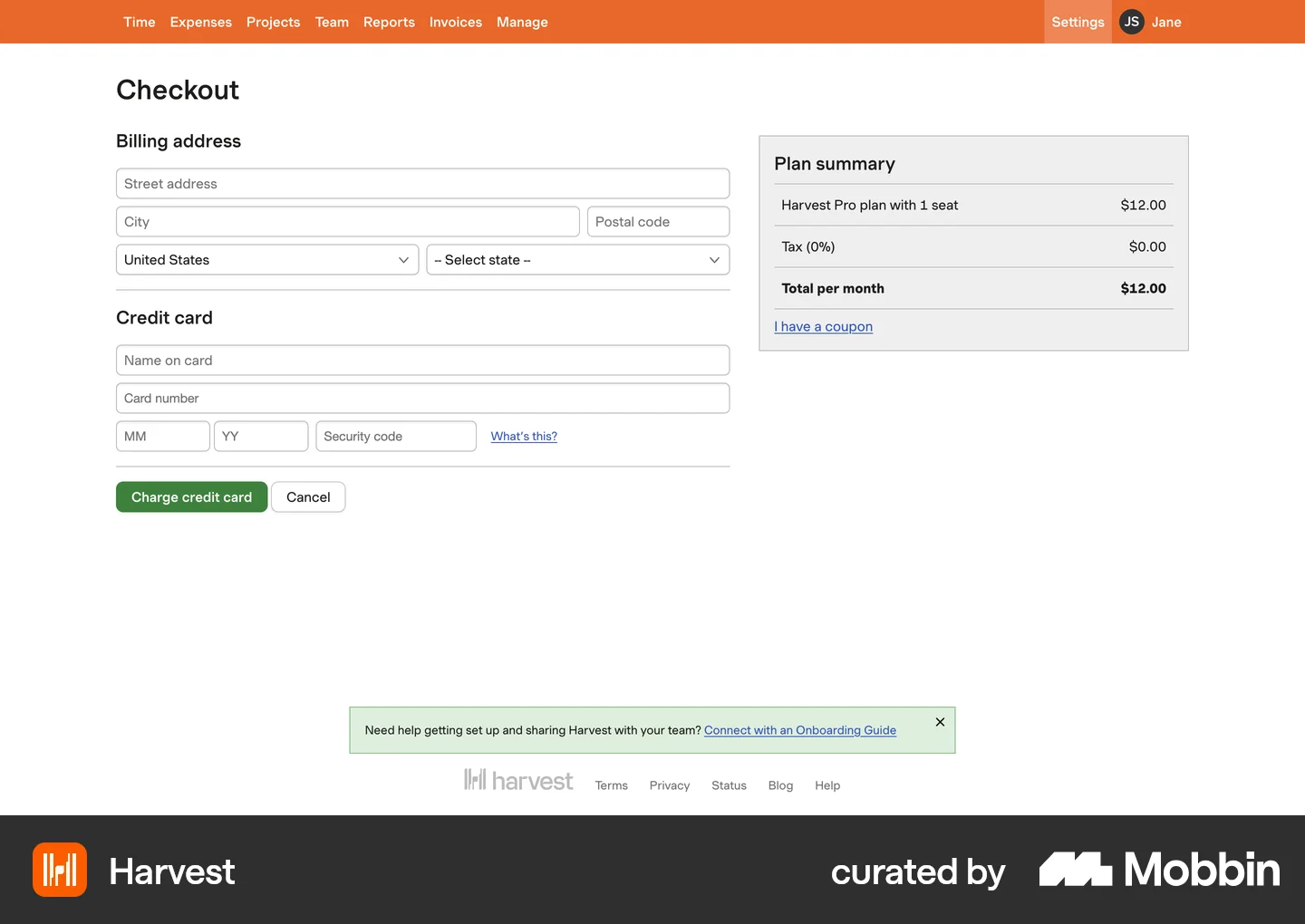Open the Reports section
1305x924 pixels.
tap(389, 22)
